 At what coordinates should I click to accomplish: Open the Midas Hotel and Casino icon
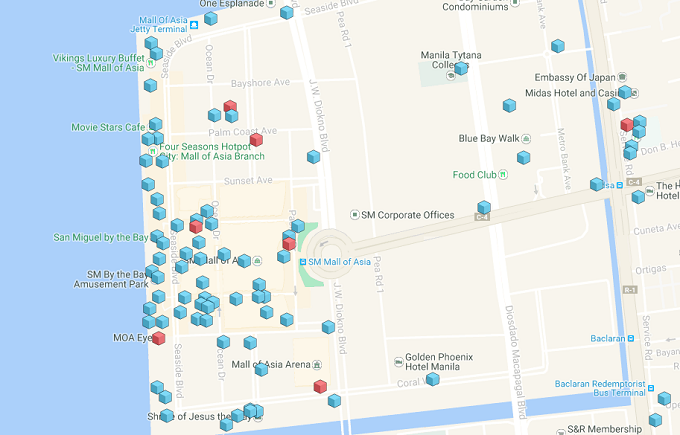(x=634, y=93)
